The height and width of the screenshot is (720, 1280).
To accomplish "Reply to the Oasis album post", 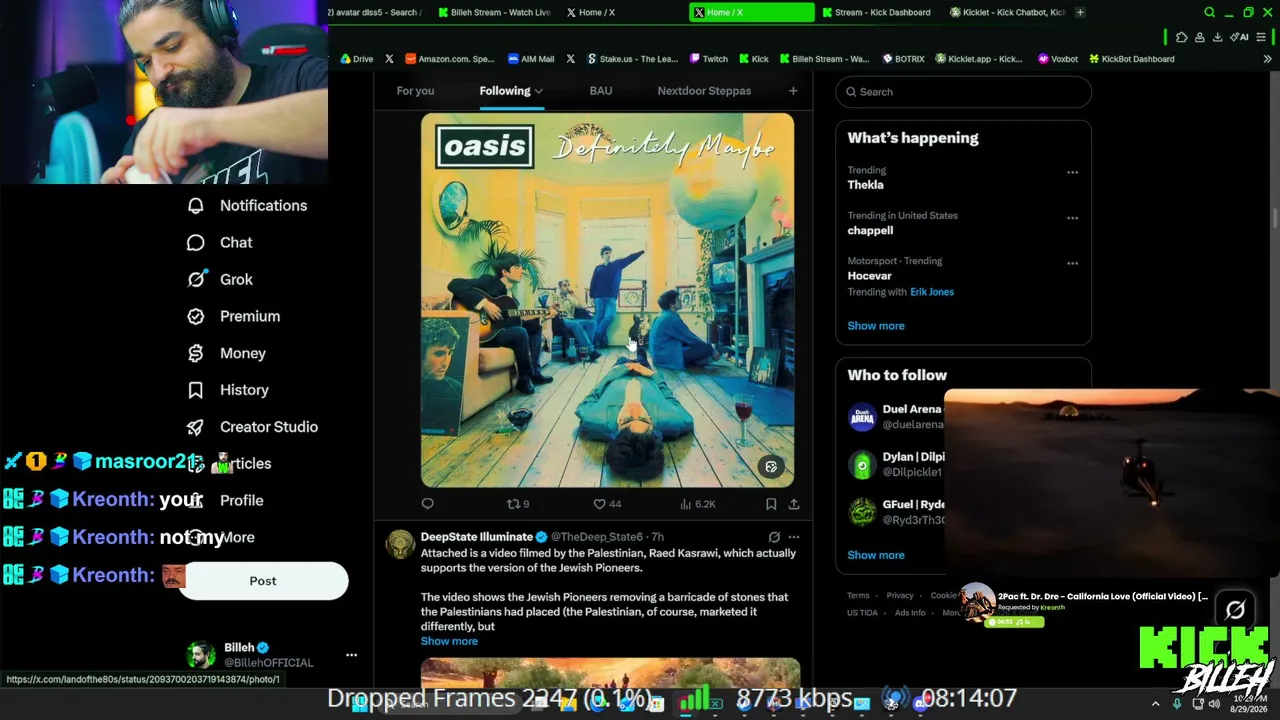I will click(x=428, y=504).
